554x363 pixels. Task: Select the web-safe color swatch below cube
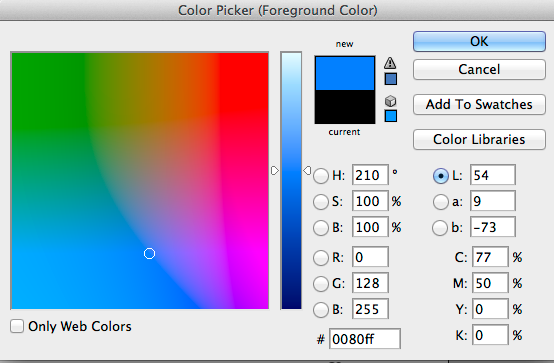tap(391, 116)
